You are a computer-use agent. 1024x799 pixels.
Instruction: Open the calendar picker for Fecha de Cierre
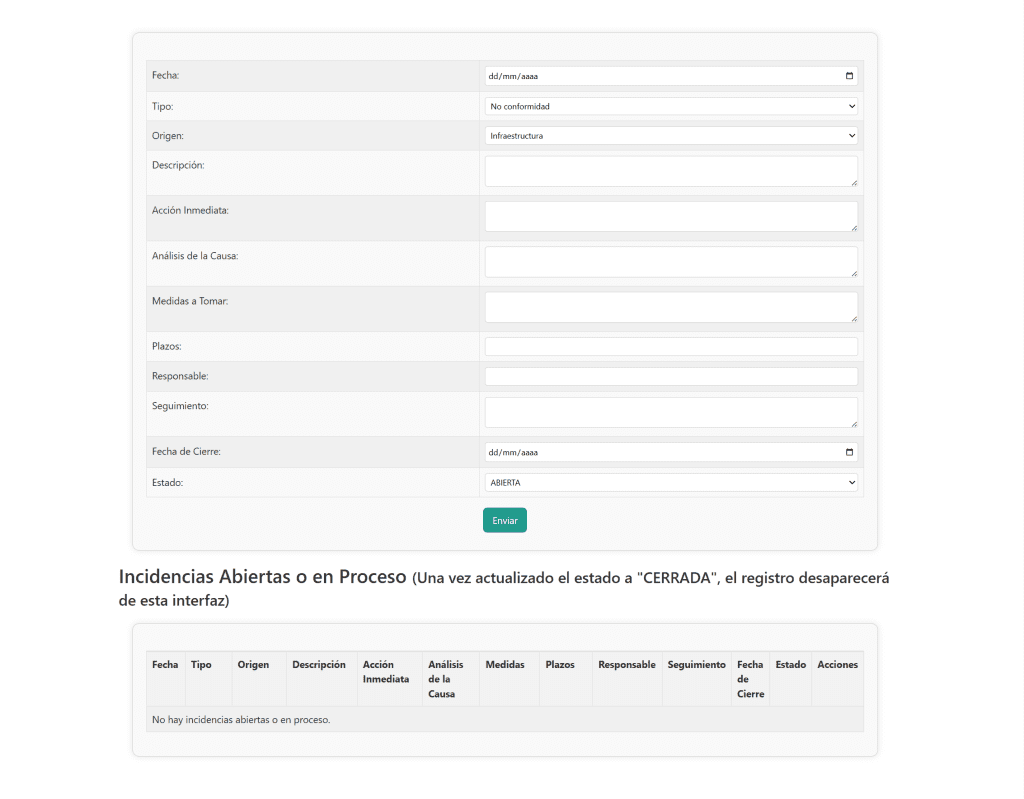tap(849, 452)
